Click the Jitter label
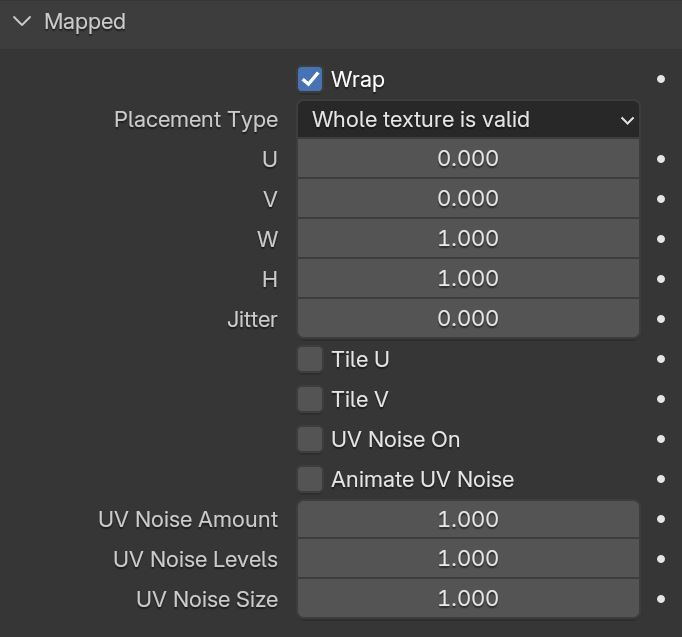This screenshot has width=682, height=637. point(252,320)
